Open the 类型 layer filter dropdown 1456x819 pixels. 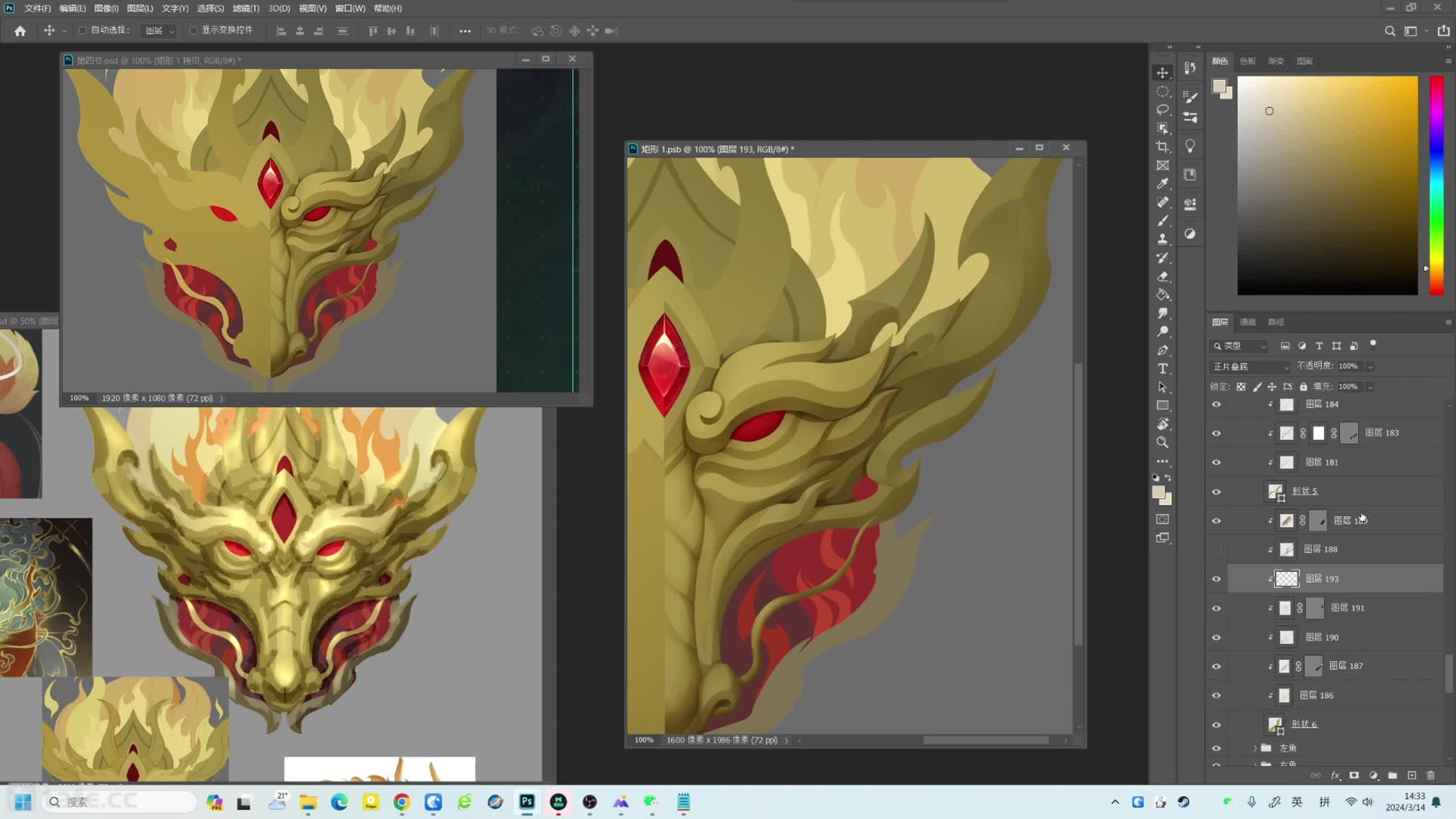(1239, 346)
